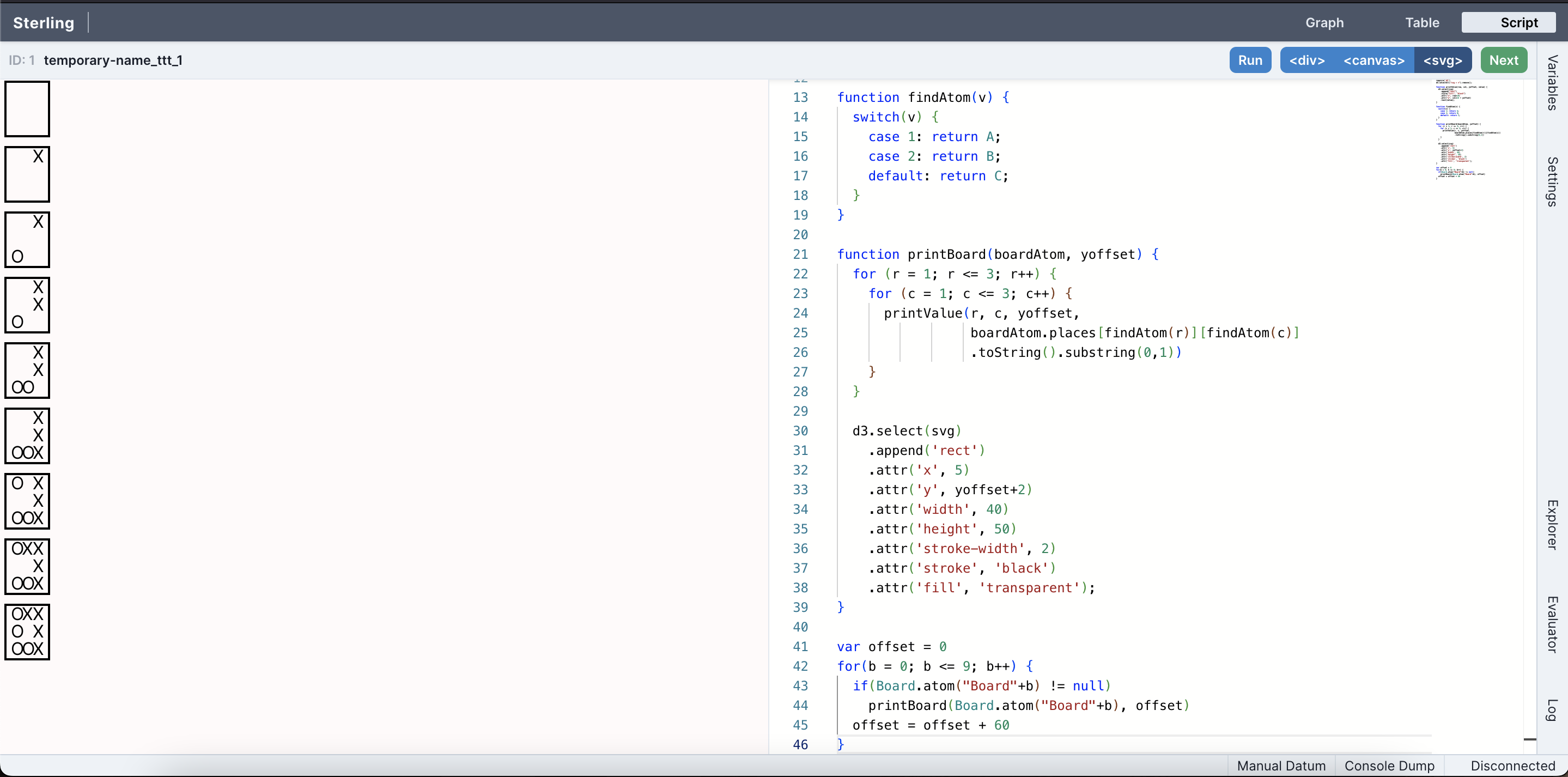Screen dimensions: 1568x777
Task: Switch to the Table view tab
Action: (1421, 22)
